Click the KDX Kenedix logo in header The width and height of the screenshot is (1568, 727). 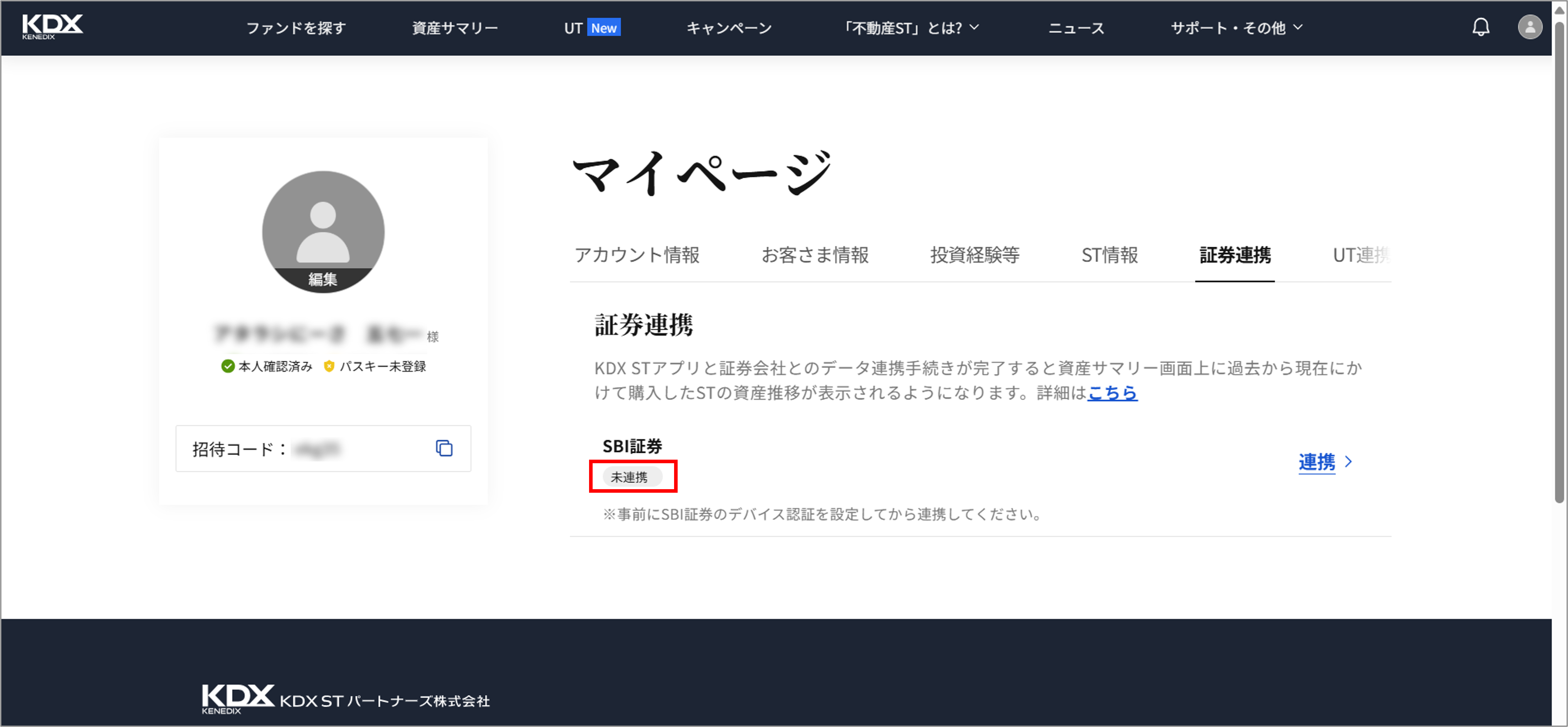52,27
